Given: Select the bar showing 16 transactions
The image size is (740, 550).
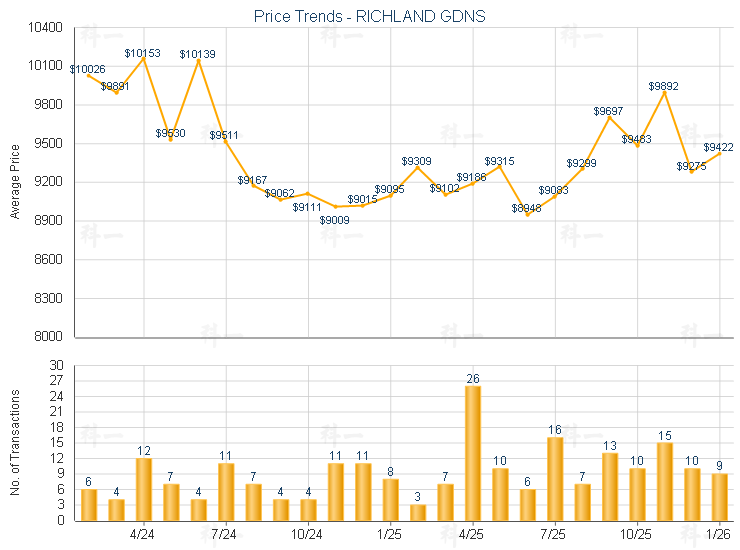Looking at the screenshot, I should coord(555,478).
